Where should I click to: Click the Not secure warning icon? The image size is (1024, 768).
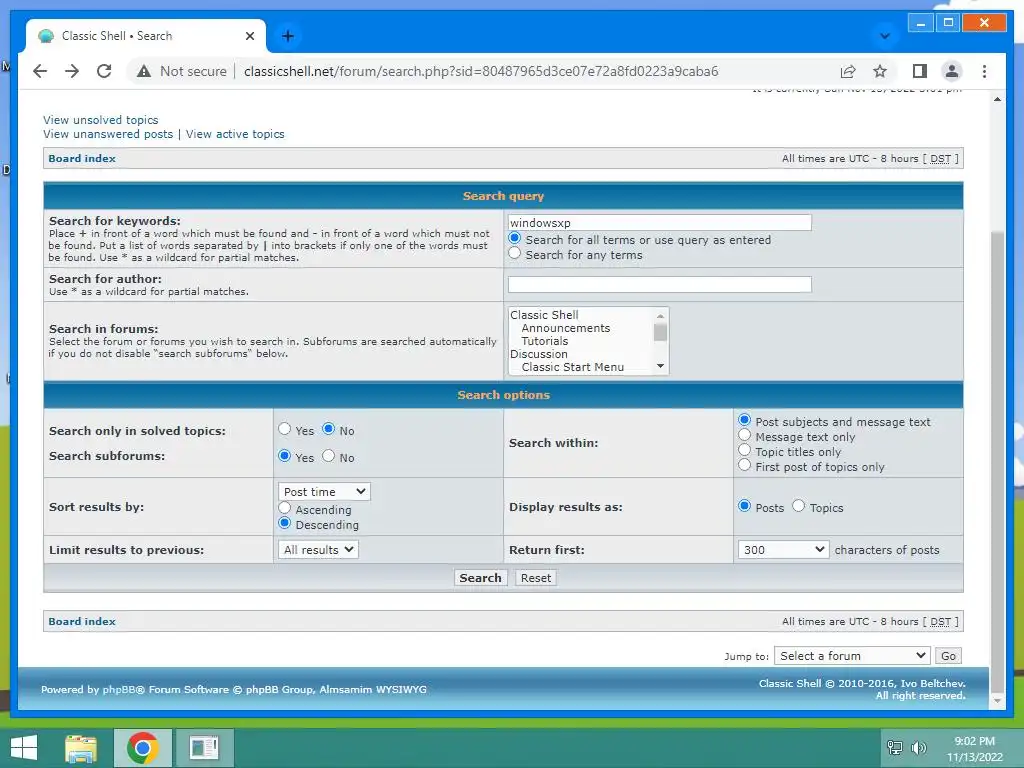pyautogui.click(x=144, y=71)
